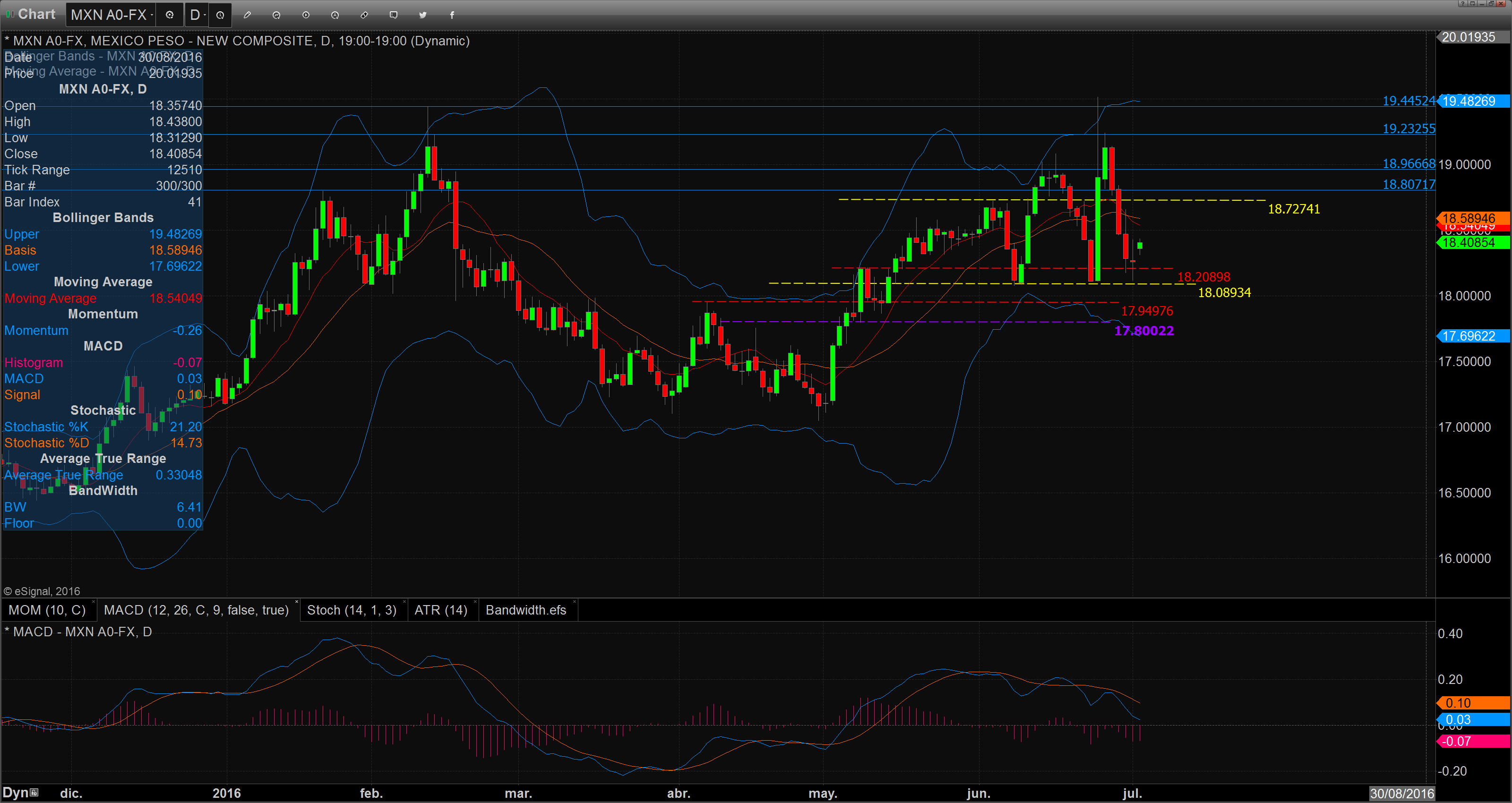
Task: Click the pink -0.07 histogram tag
Action: point(1473,741)
